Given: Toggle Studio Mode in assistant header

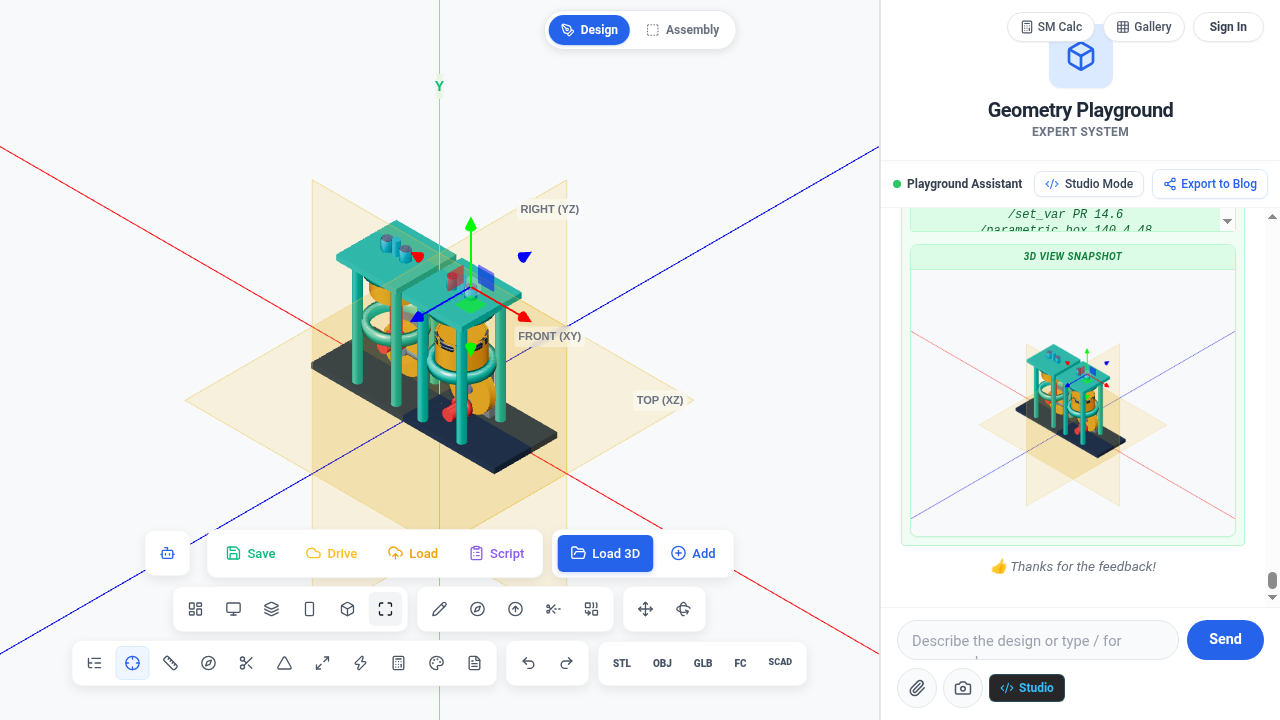Looking at the screenshot, I should coord(1089,184).
